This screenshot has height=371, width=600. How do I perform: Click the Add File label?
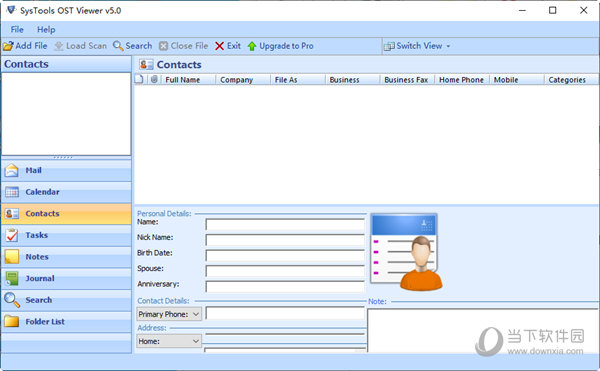coord(31,46)
